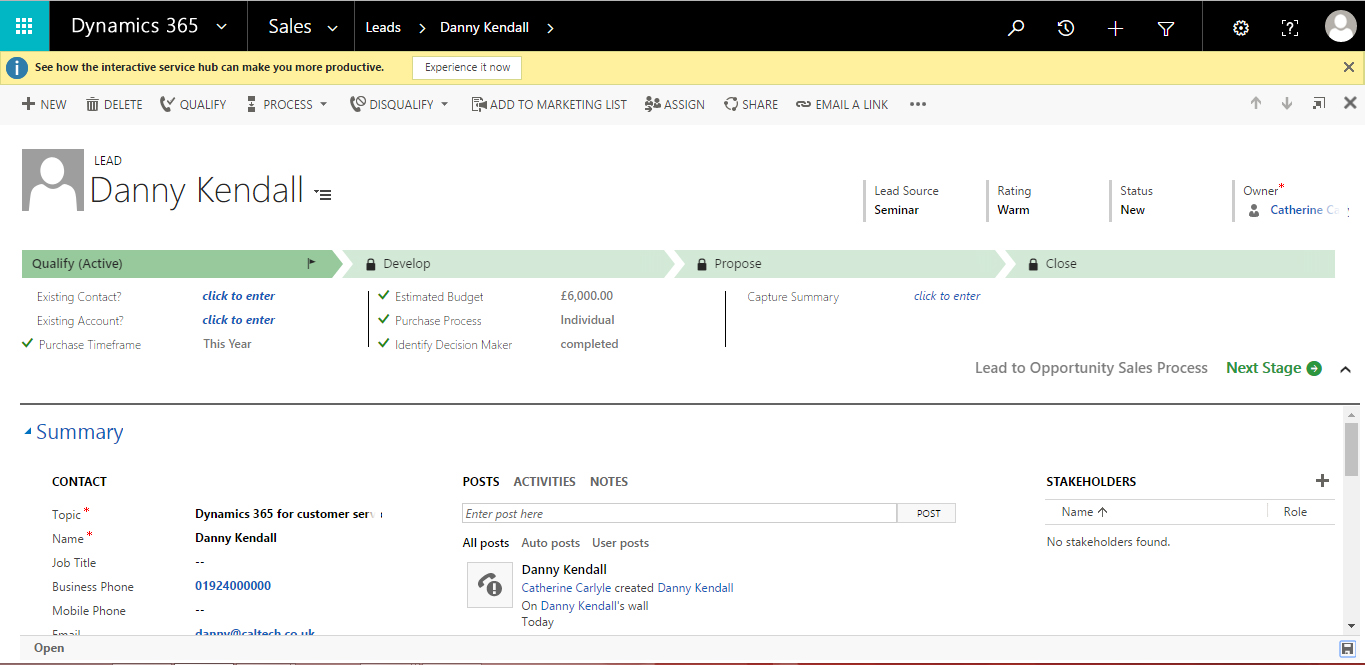This screenshot has height=665, width=1365.
Task: Switch to the ACTIVITIES tab
Action: (x=544, y=482)
